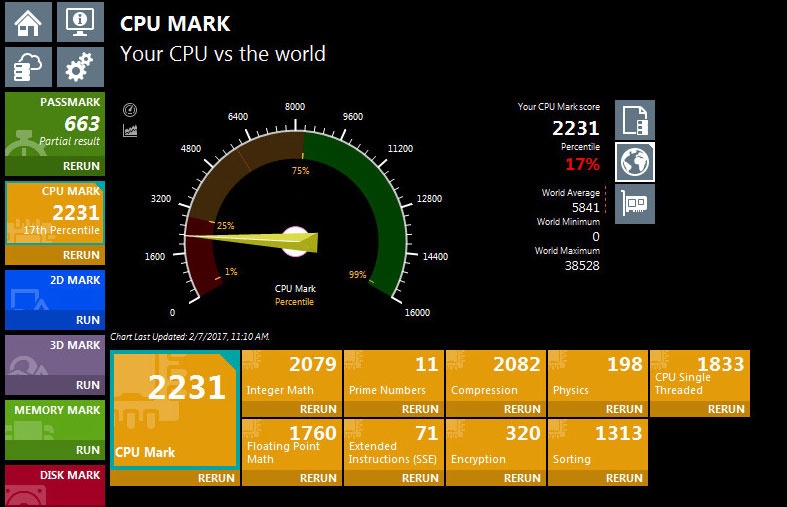The width and height of the screenshot is (787, 507).
Task: Go to the Home screen icon
Action: pos(29,22)
